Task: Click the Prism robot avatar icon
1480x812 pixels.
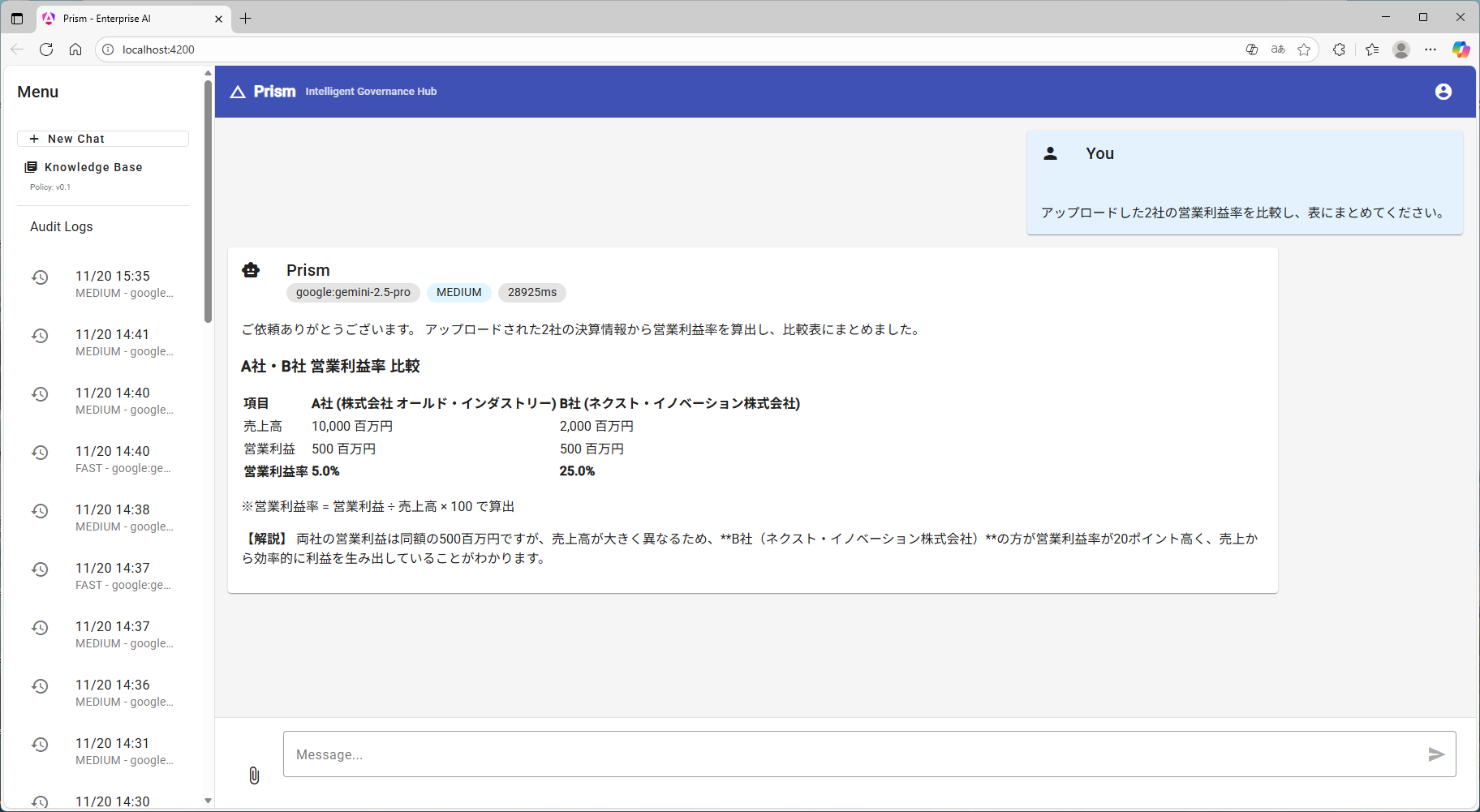Action: coord(251,270)
